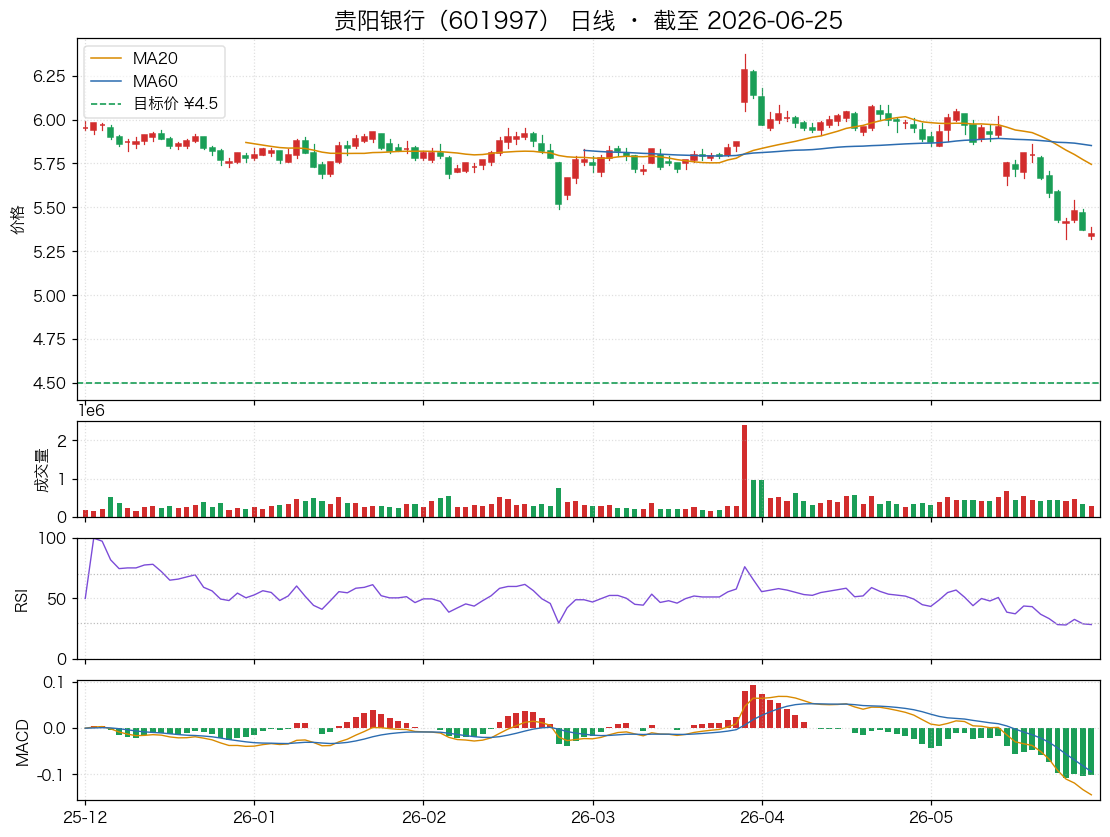Click the 26-02 date tick label

(423, 817)
